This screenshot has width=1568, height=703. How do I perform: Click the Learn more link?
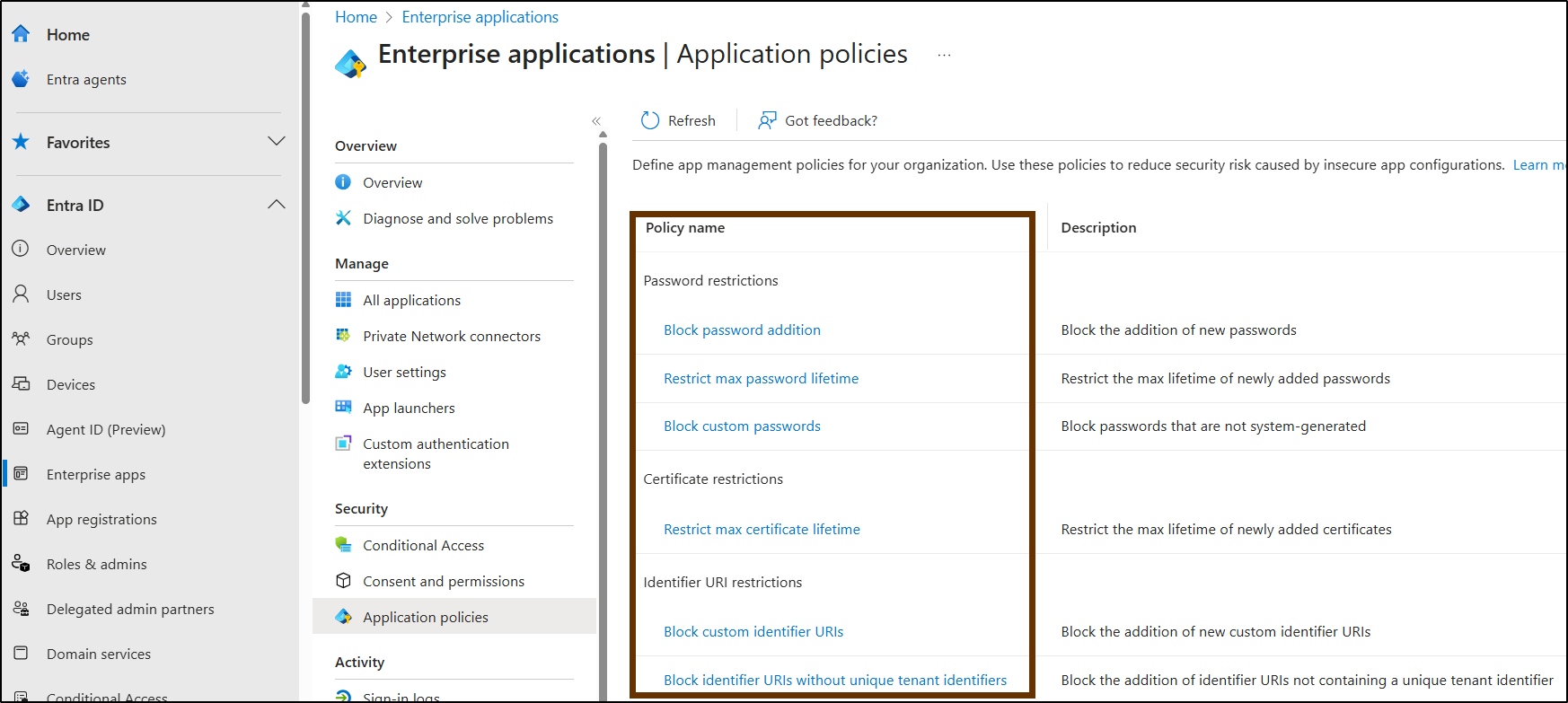click(1539, 164)
